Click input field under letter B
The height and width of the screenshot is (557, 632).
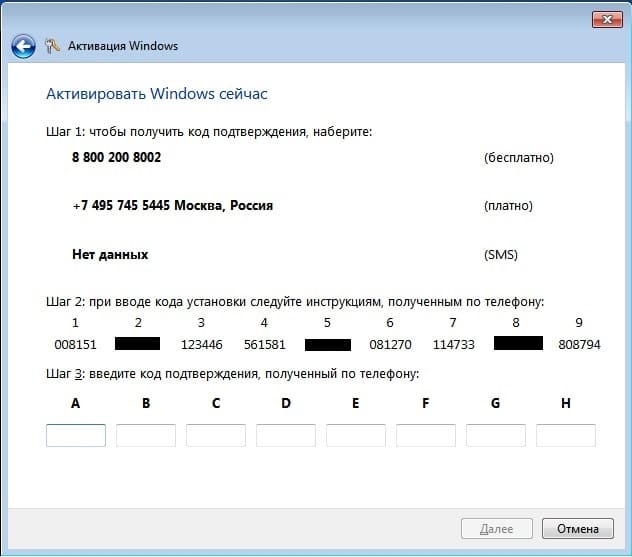coord(146,435)
